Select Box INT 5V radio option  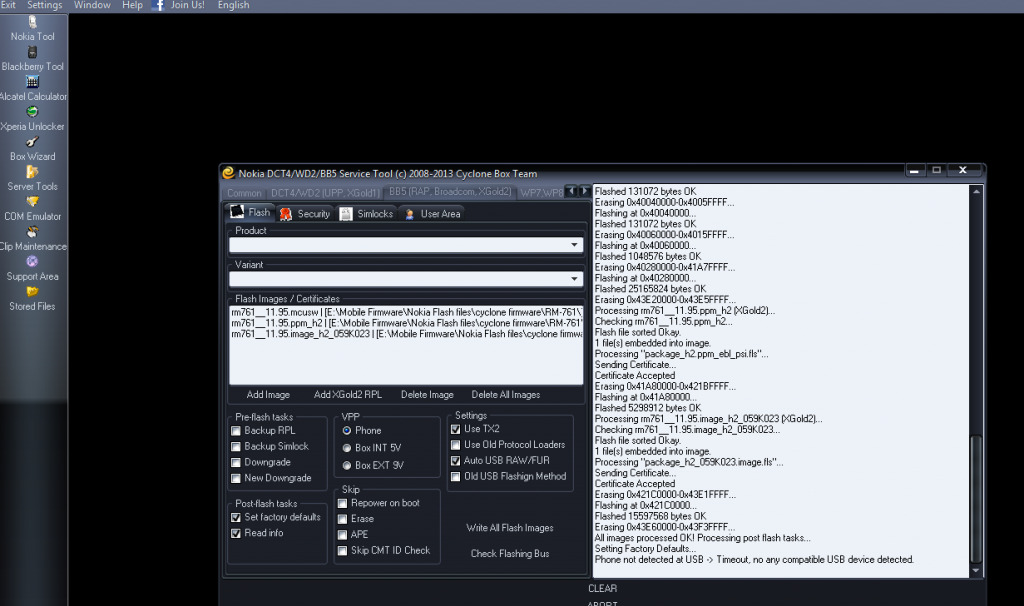pos(347,448)
